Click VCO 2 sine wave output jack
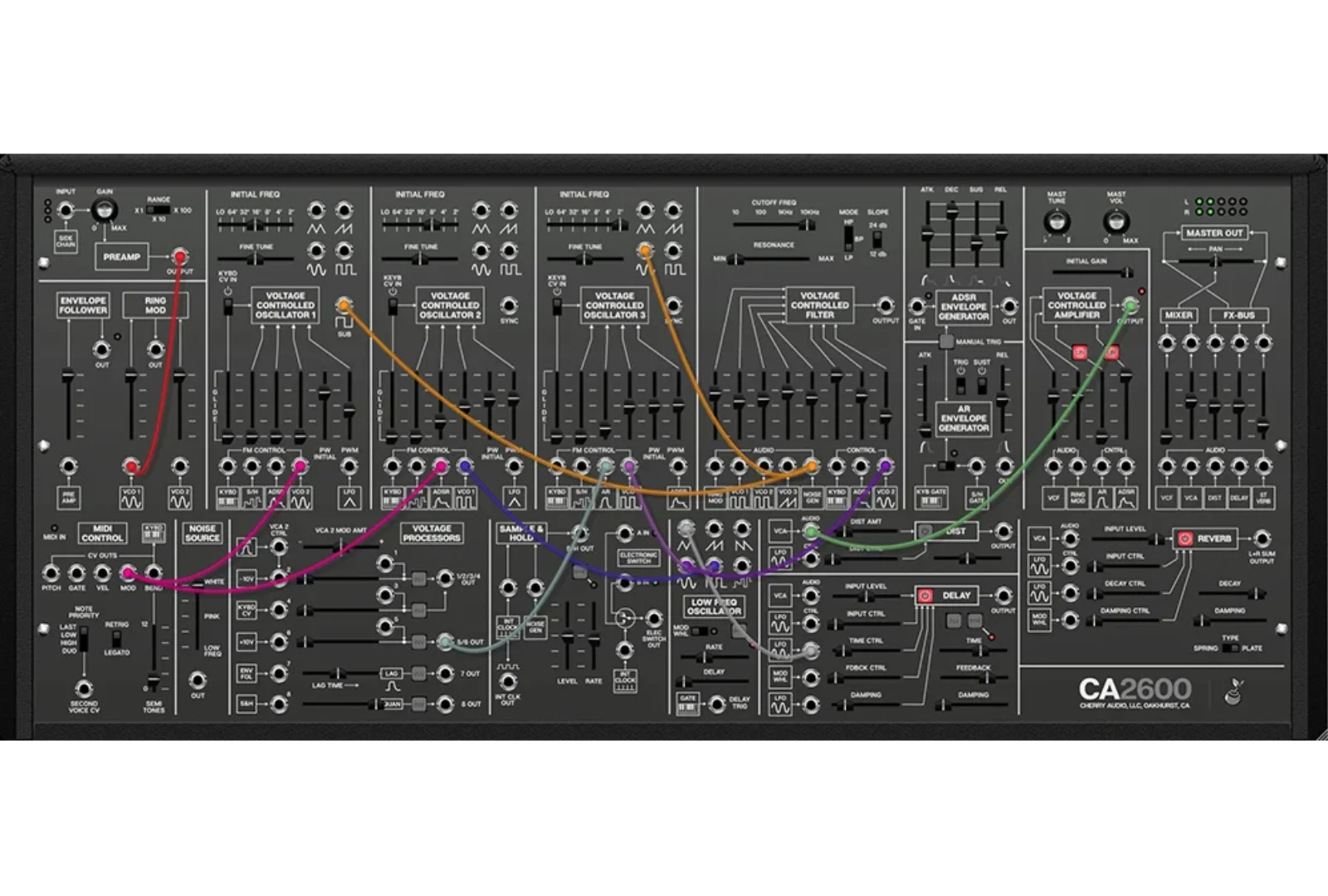 click(481, 250)
